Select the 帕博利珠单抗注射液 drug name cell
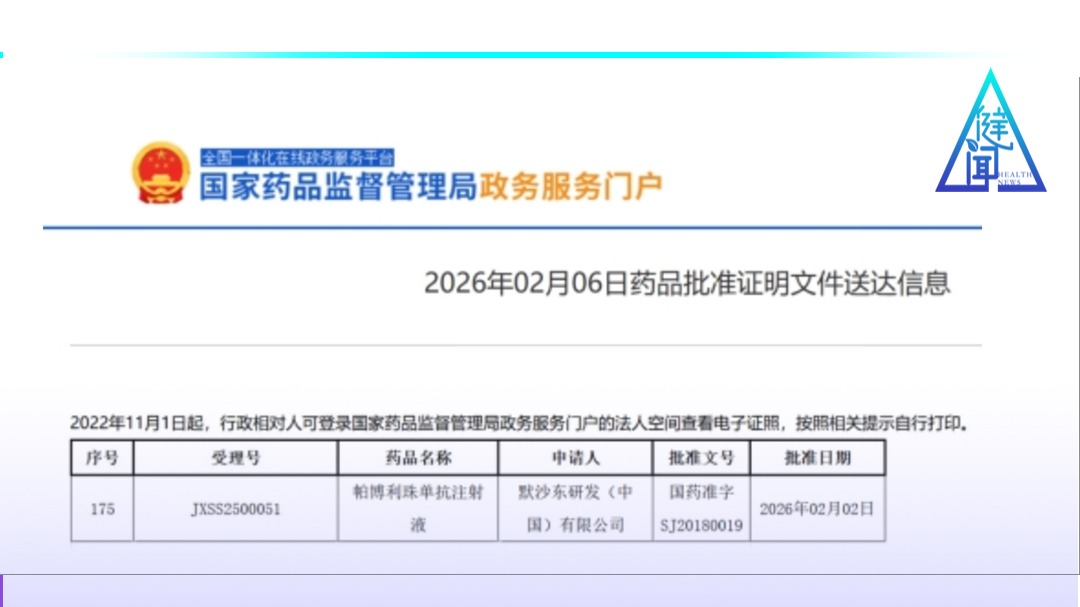Image resolution: width=1080 pixels, height=607 pixels. 418,509
